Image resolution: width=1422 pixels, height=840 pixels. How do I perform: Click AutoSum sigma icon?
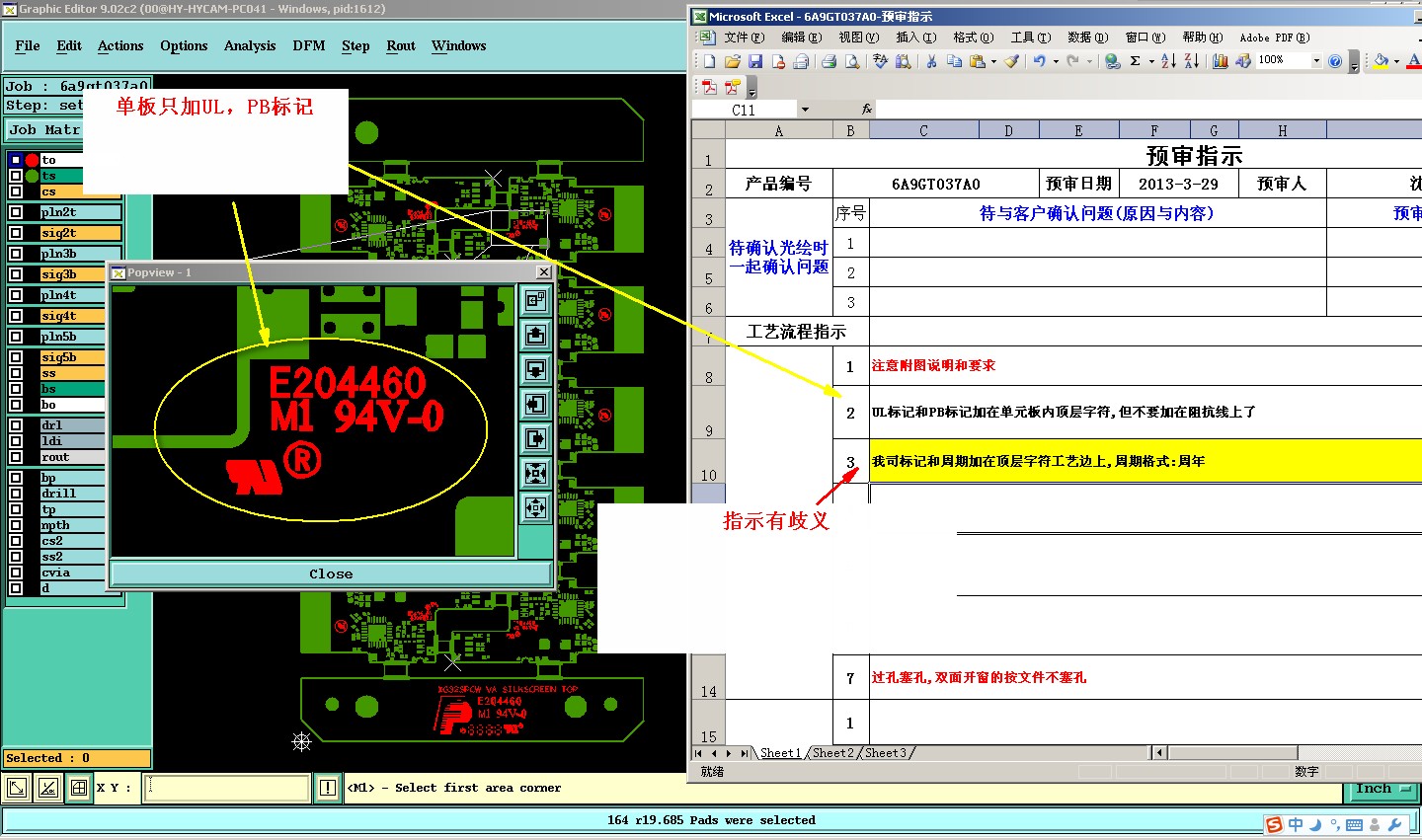point(1136,61)
